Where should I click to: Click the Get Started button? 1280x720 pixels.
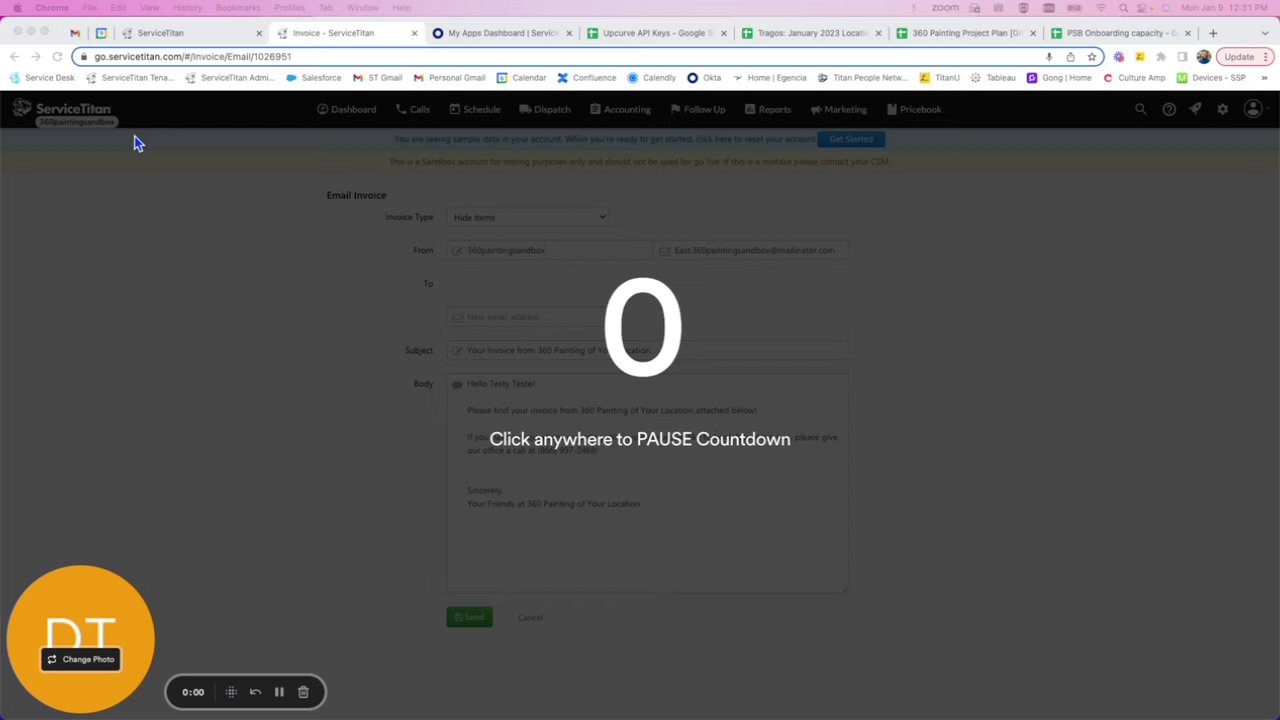(x=851, y=139)
